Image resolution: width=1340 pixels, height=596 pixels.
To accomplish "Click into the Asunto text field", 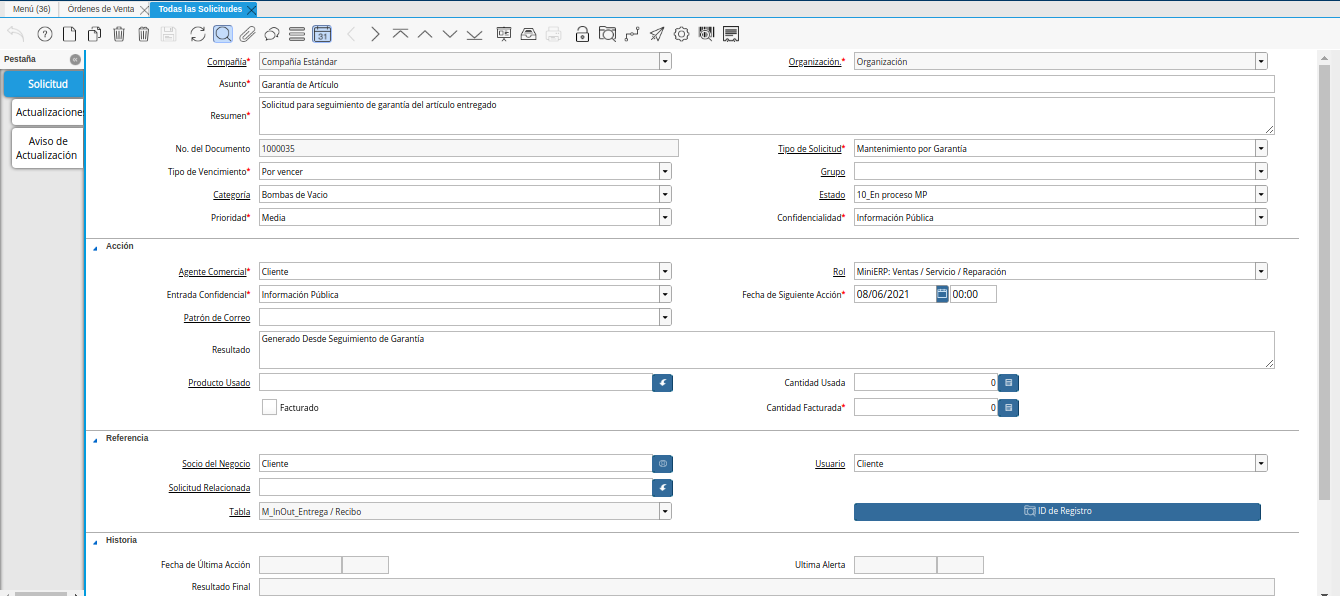I will pyautogui.click(x=766, y=85).
